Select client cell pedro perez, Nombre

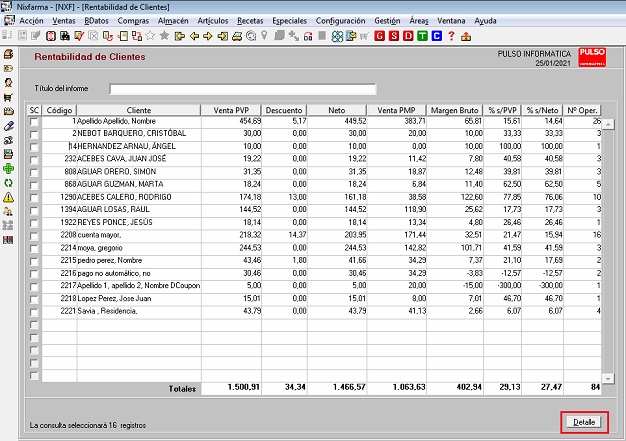coord(139,261)
